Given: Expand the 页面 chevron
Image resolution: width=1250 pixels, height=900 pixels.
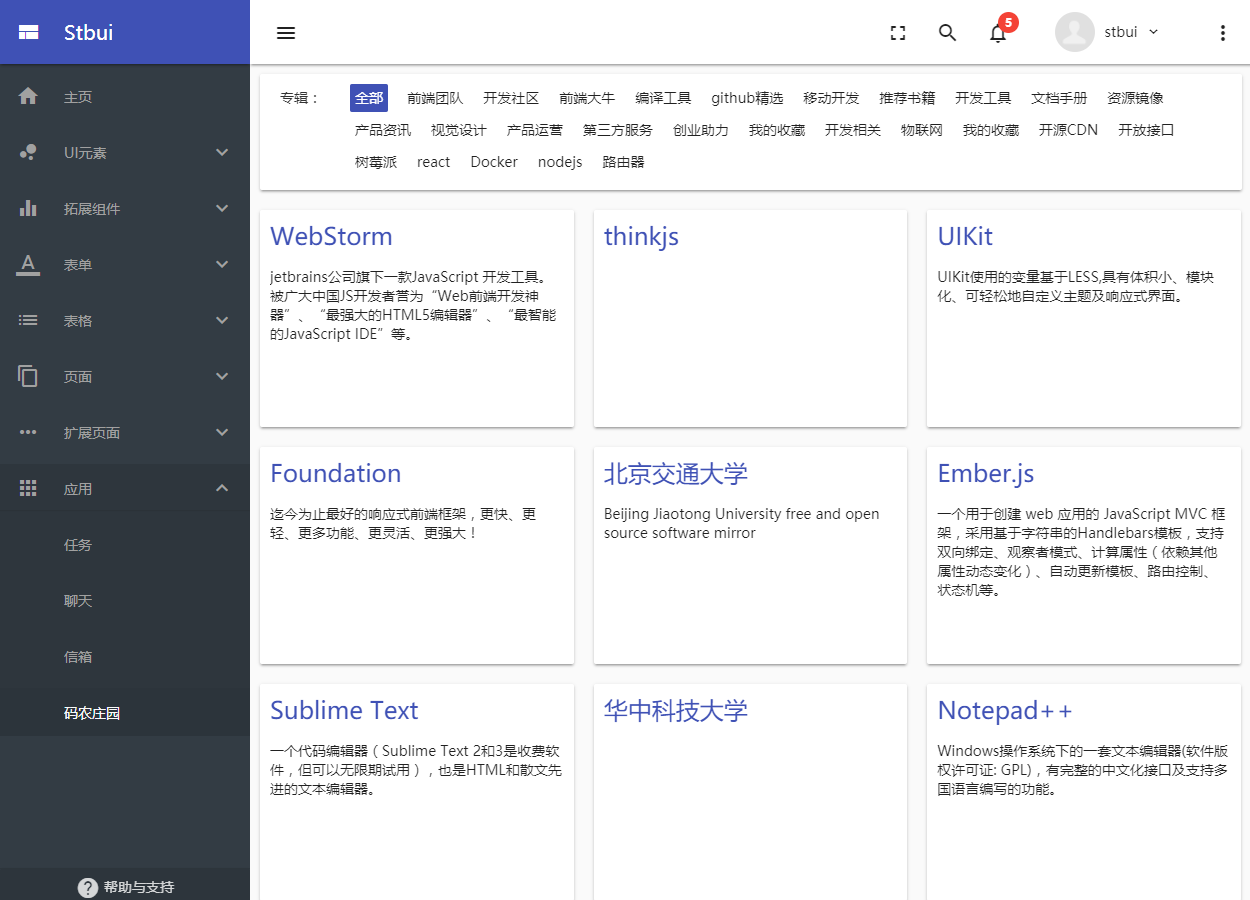Looking at the screenshot, I should pos(222,376).
